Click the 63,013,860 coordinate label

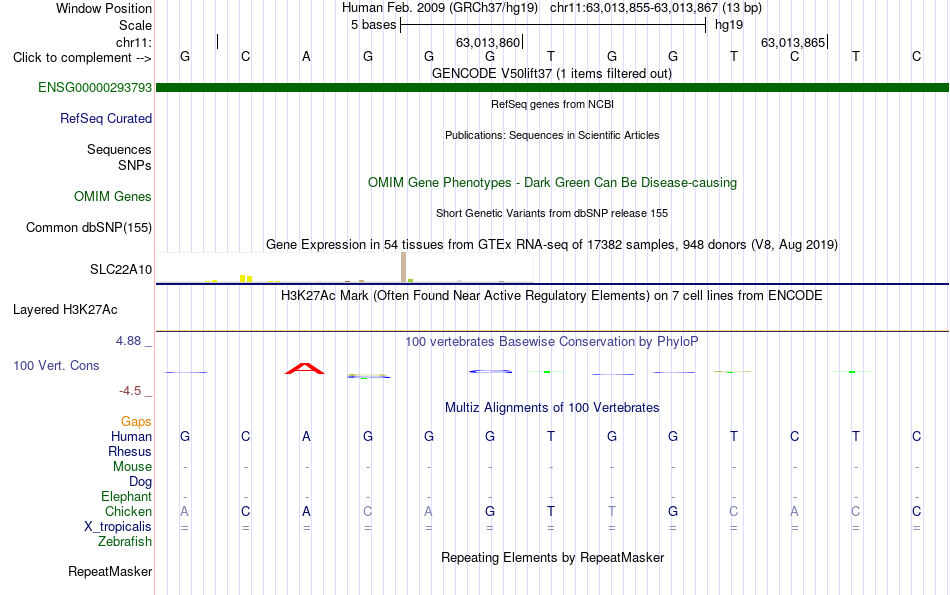[x=488, y=42]
